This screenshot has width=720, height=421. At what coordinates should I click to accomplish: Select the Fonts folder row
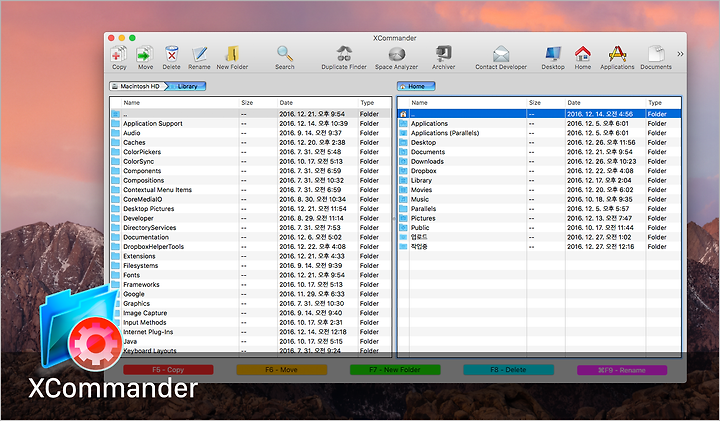click(251, 275)
